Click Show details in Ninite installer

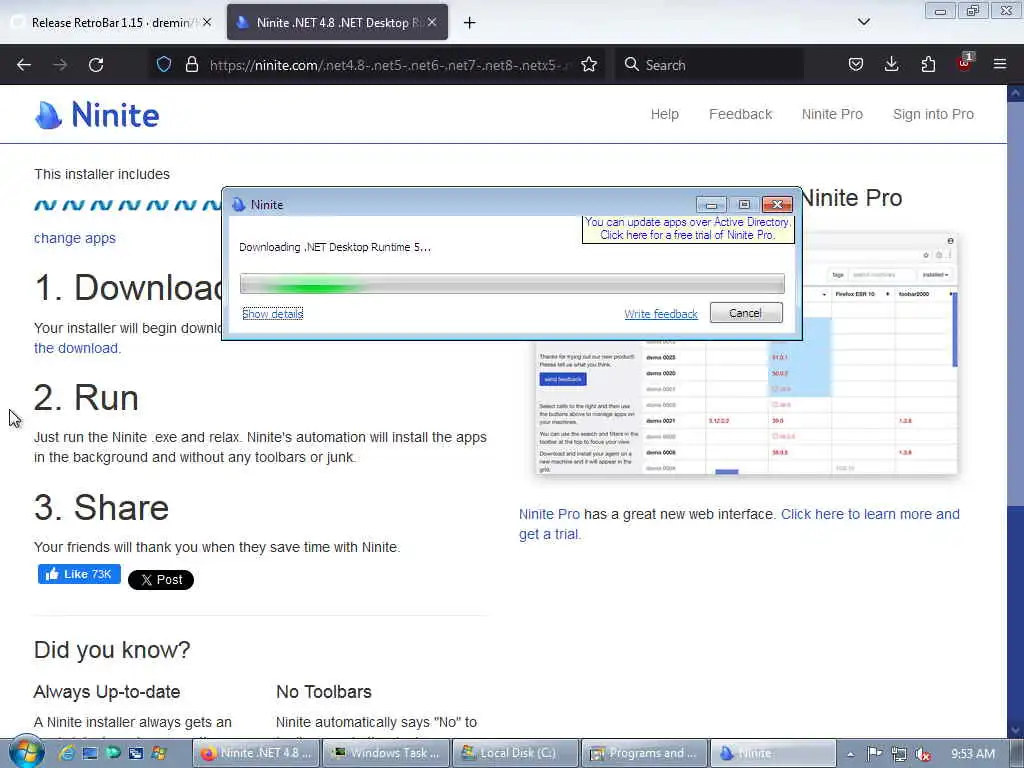[272, 314]
